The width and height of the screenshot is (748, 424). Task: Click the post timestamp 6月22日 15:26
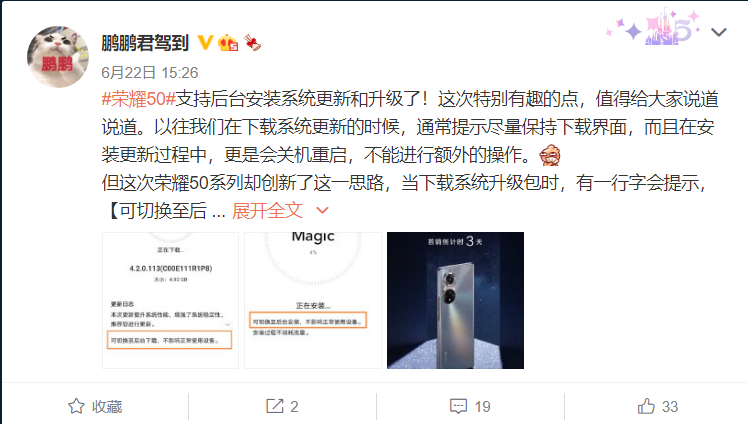point(149,72)
